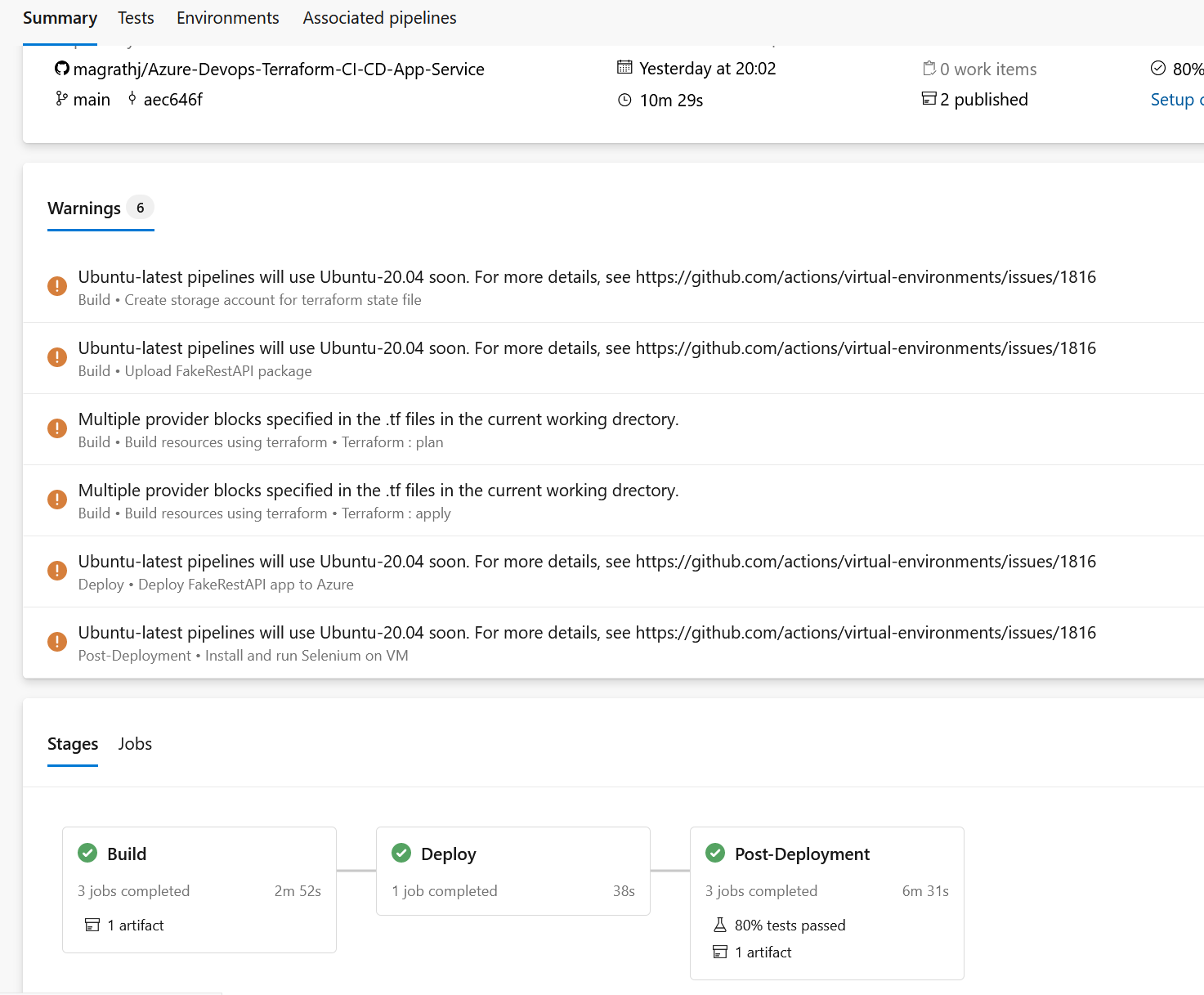Open the Associated pipelines tab

click(x=379, y=18)
